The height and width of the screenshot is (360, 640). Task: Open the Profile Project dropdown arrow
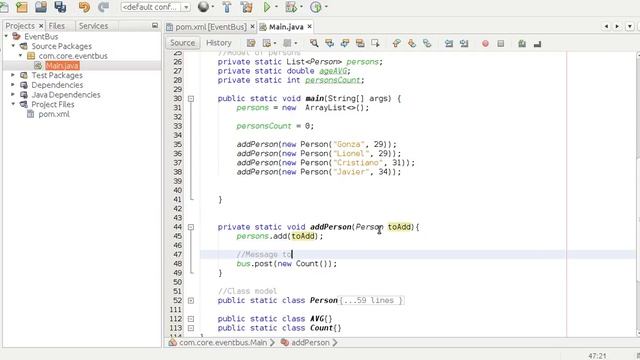point(326,7)
